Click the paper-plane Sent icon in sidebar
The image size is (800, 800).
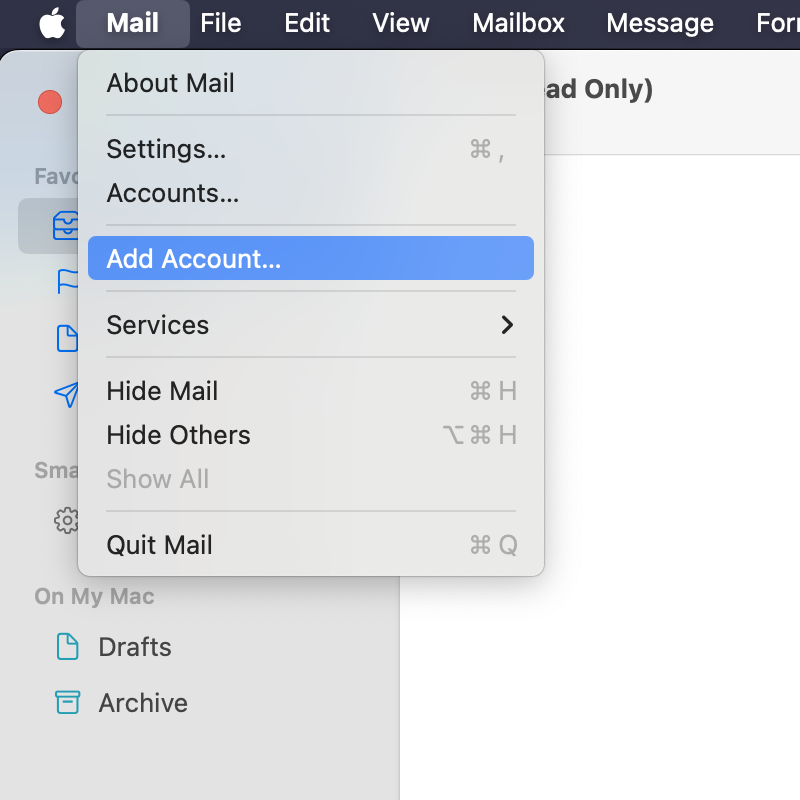point(66,394)
